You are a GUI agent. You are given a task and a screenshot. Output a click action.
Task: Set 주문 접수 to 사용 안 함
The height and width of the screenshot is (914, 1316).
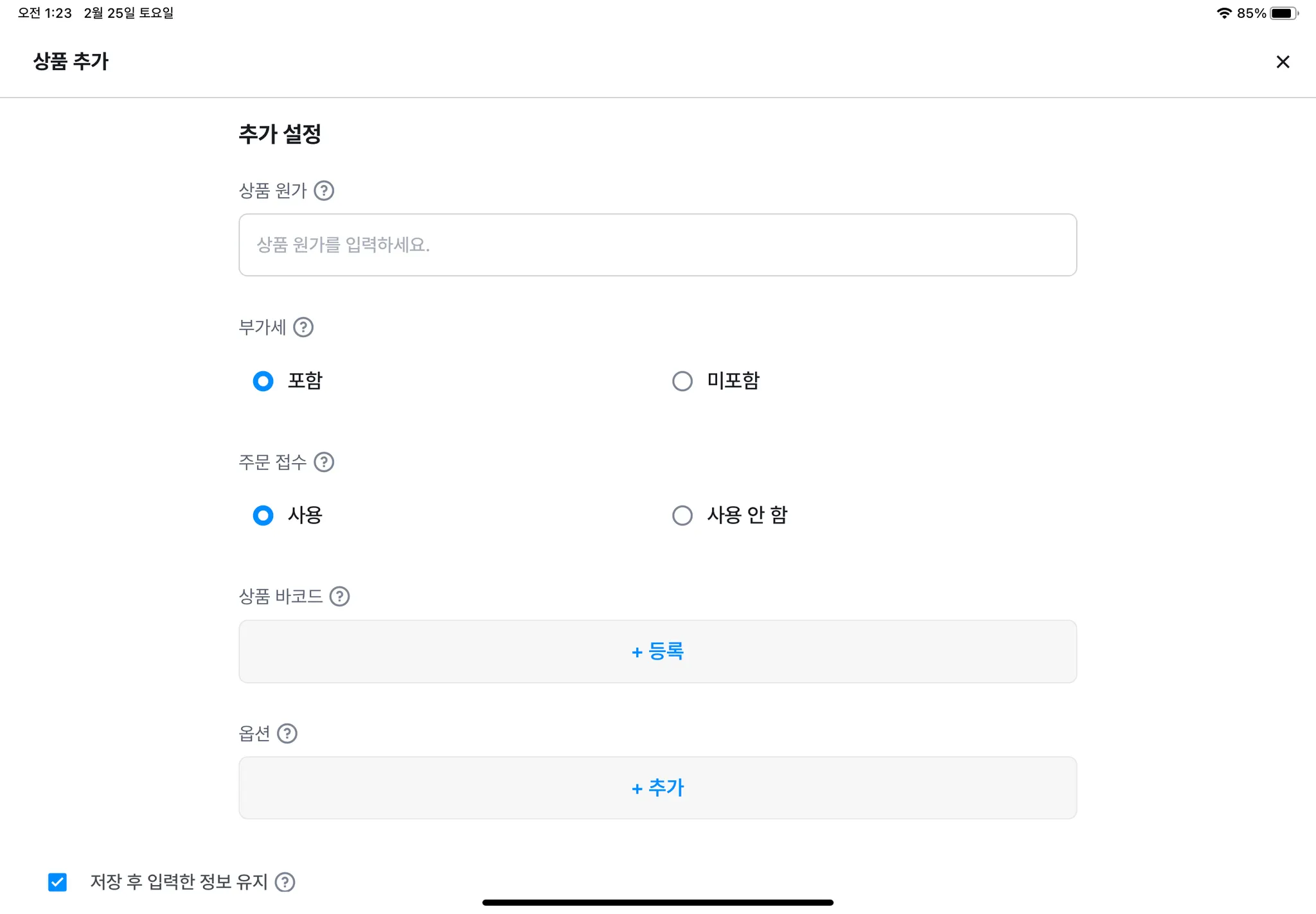(682, 516)
